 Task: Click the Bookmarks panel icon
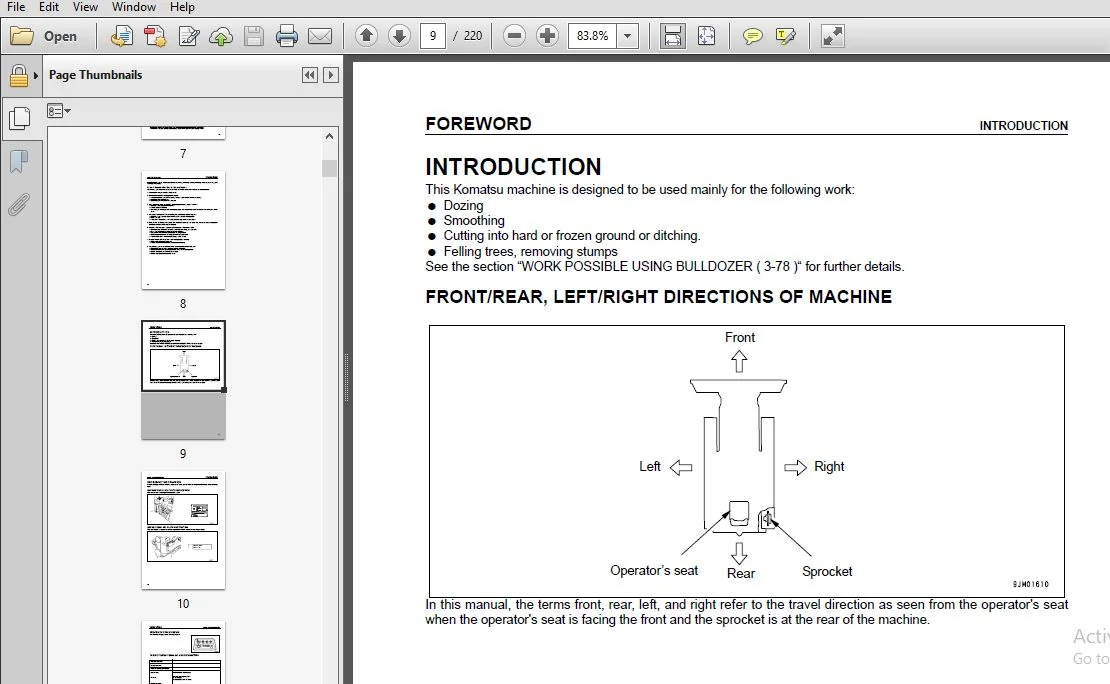[x=19, y=161]
